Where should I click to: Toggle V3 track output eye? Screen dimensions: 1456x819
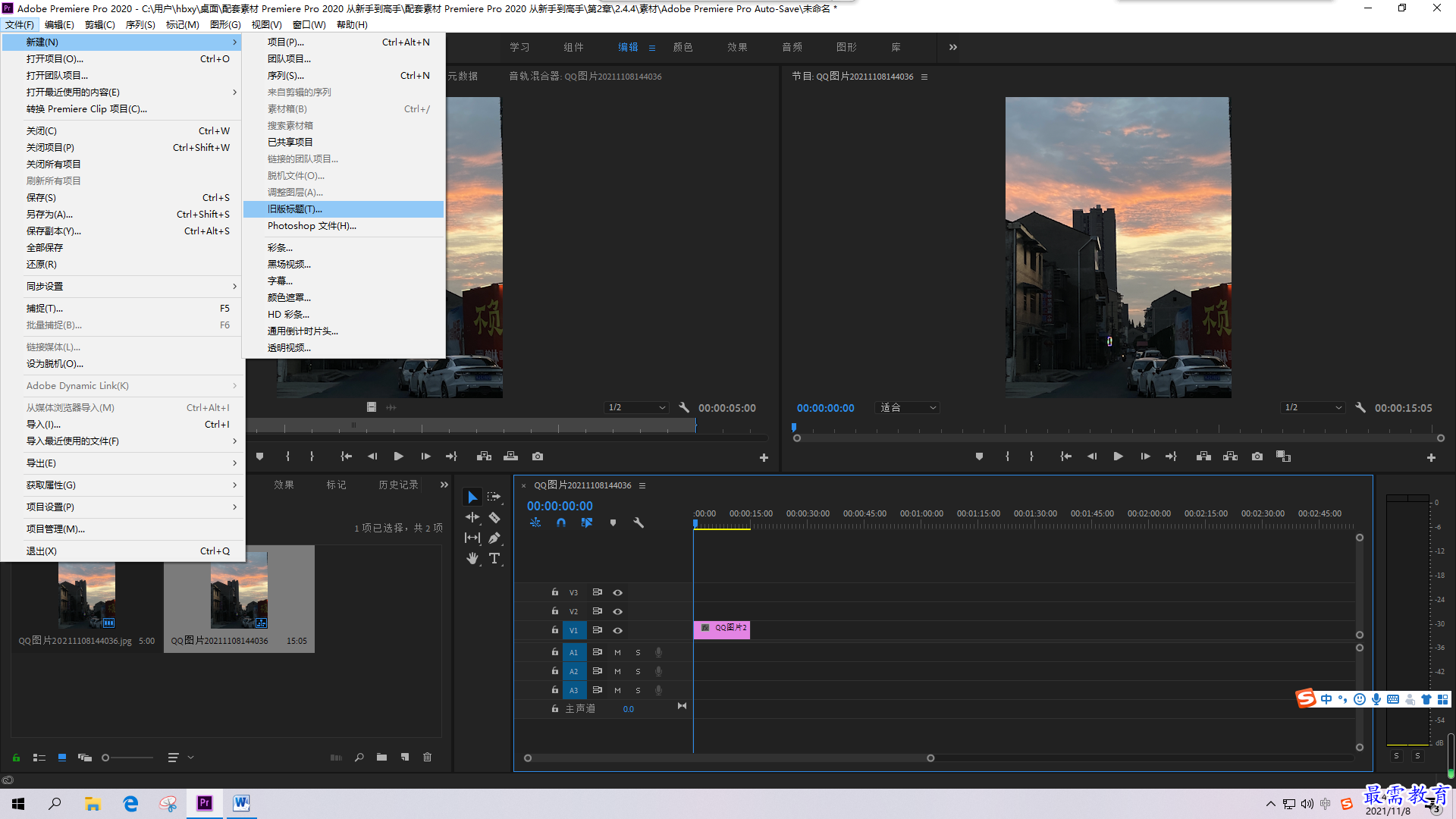617,592
